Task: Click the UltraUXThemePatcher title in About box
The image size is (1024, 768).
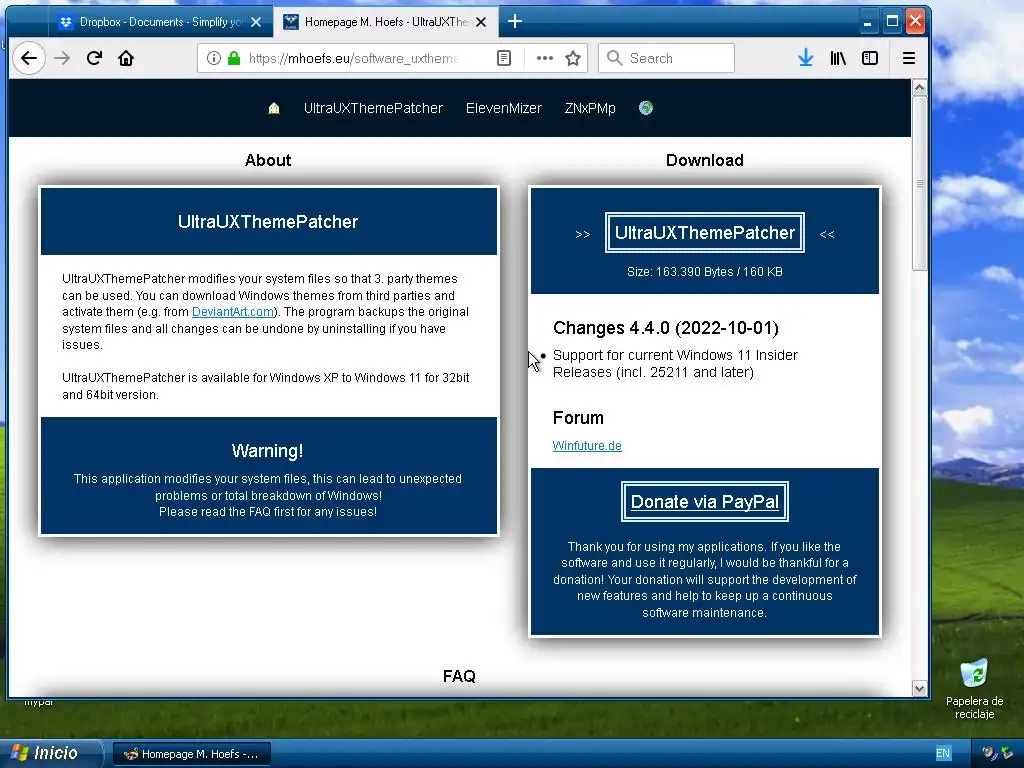Action: (268, 222)
